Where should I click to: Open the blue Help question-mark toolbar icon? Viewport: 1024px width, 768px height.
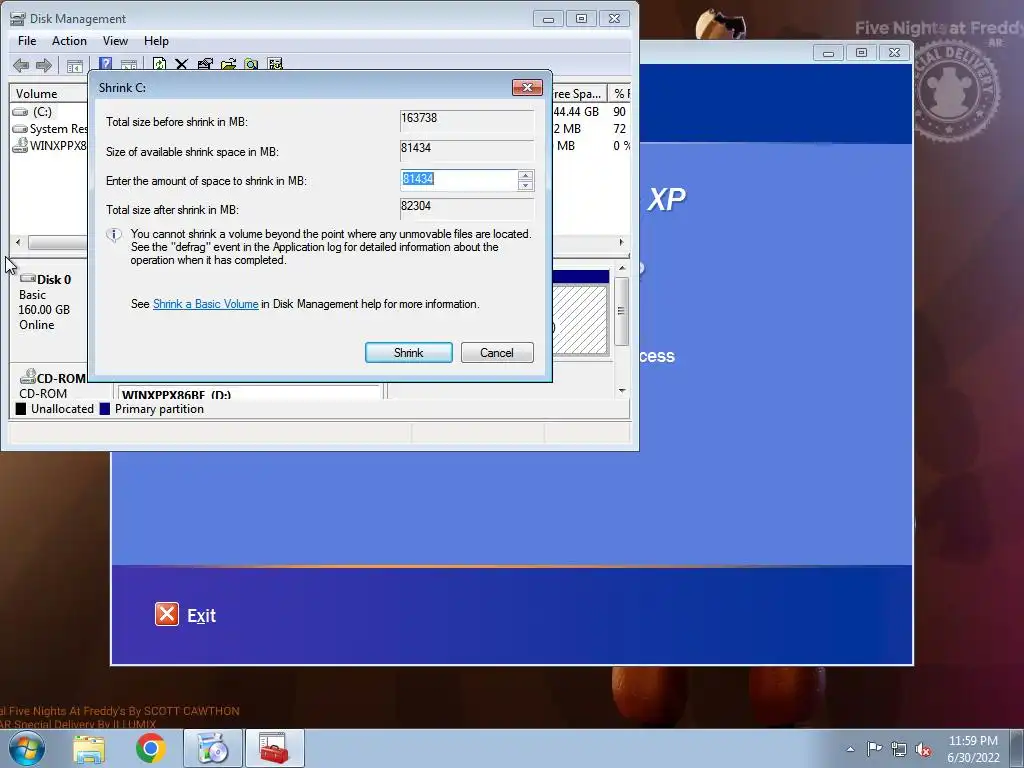105,65
